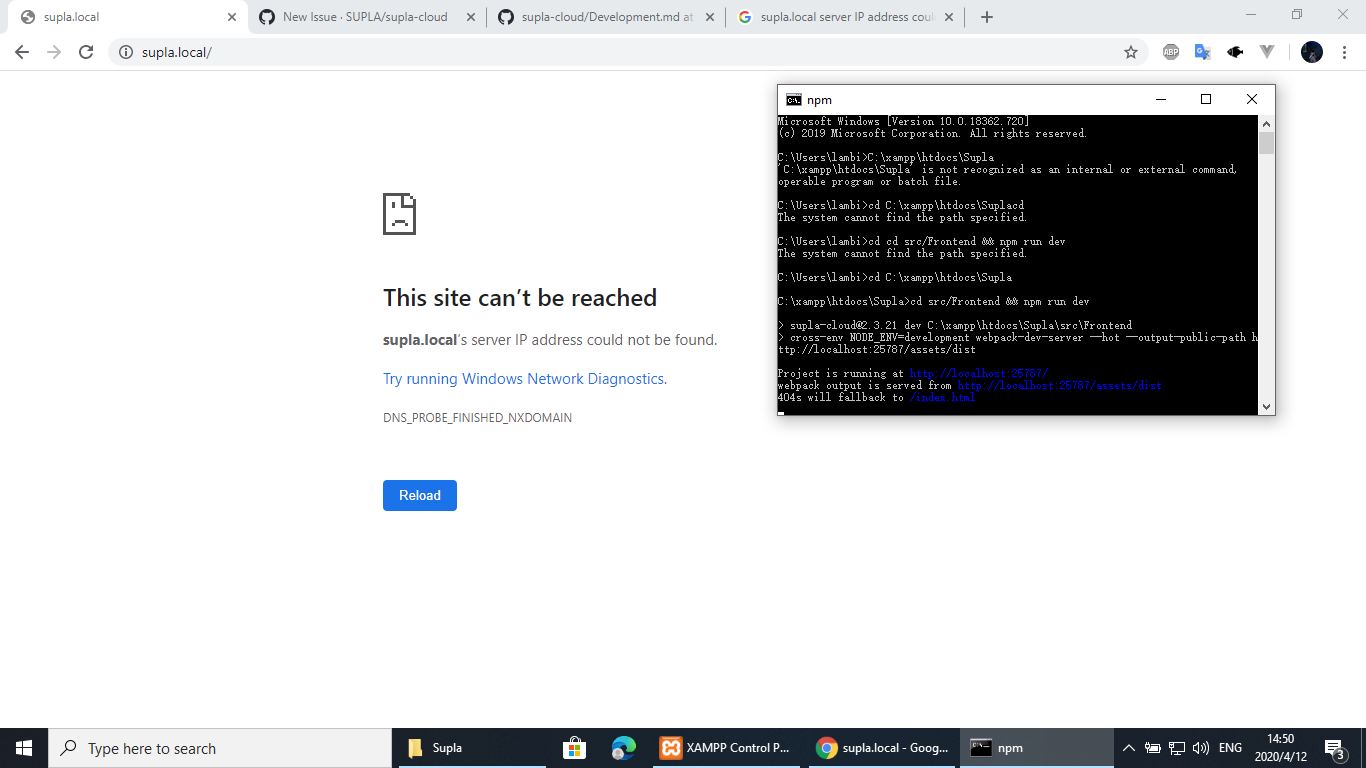Click the Type here to search box
This screenshot has width=1366, height=768.
220,748
